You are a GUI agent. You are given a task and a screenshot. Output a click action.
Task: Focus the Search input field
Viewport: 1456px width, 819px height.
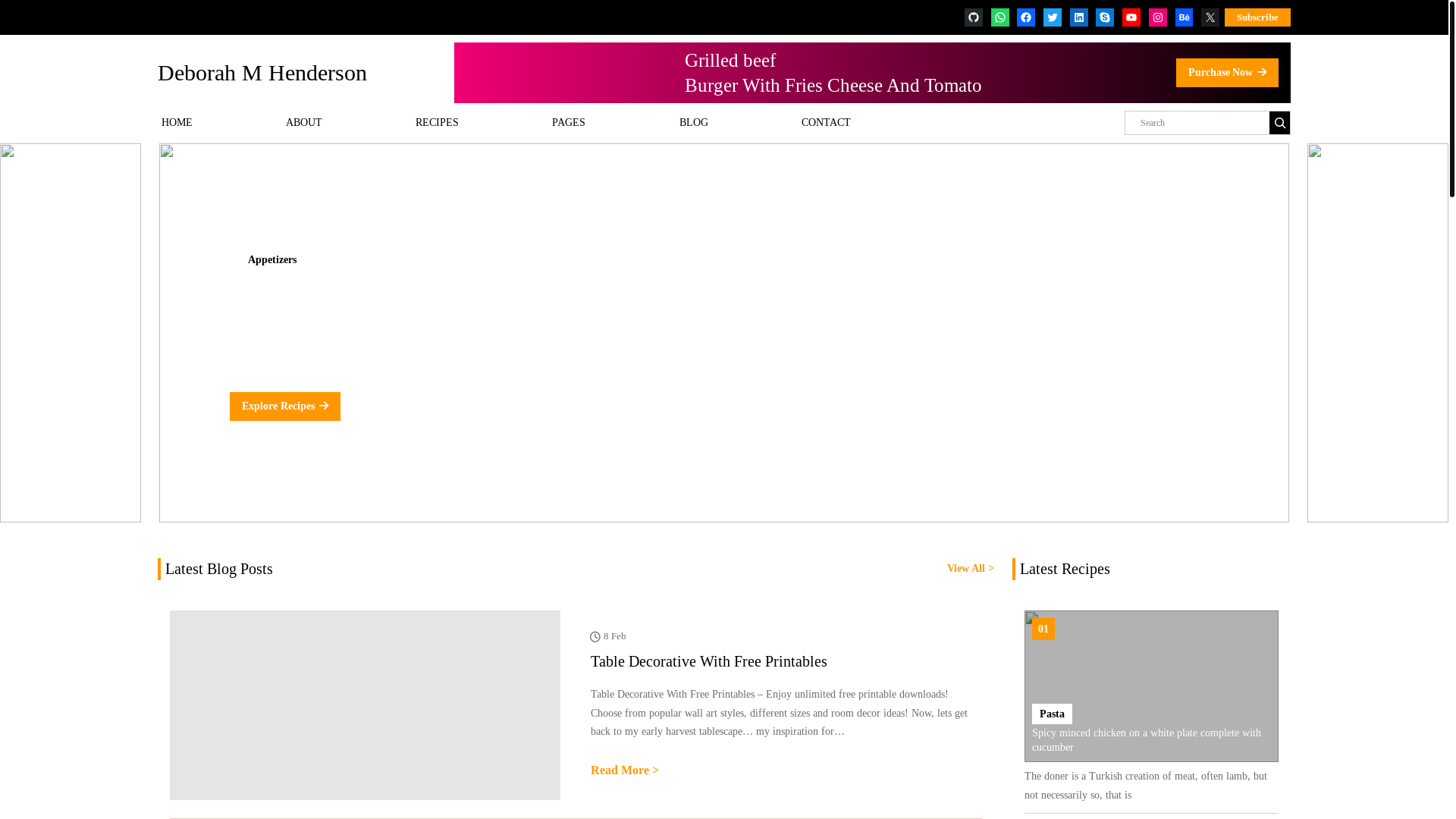pyautogui.click(x=1197, y=123)
